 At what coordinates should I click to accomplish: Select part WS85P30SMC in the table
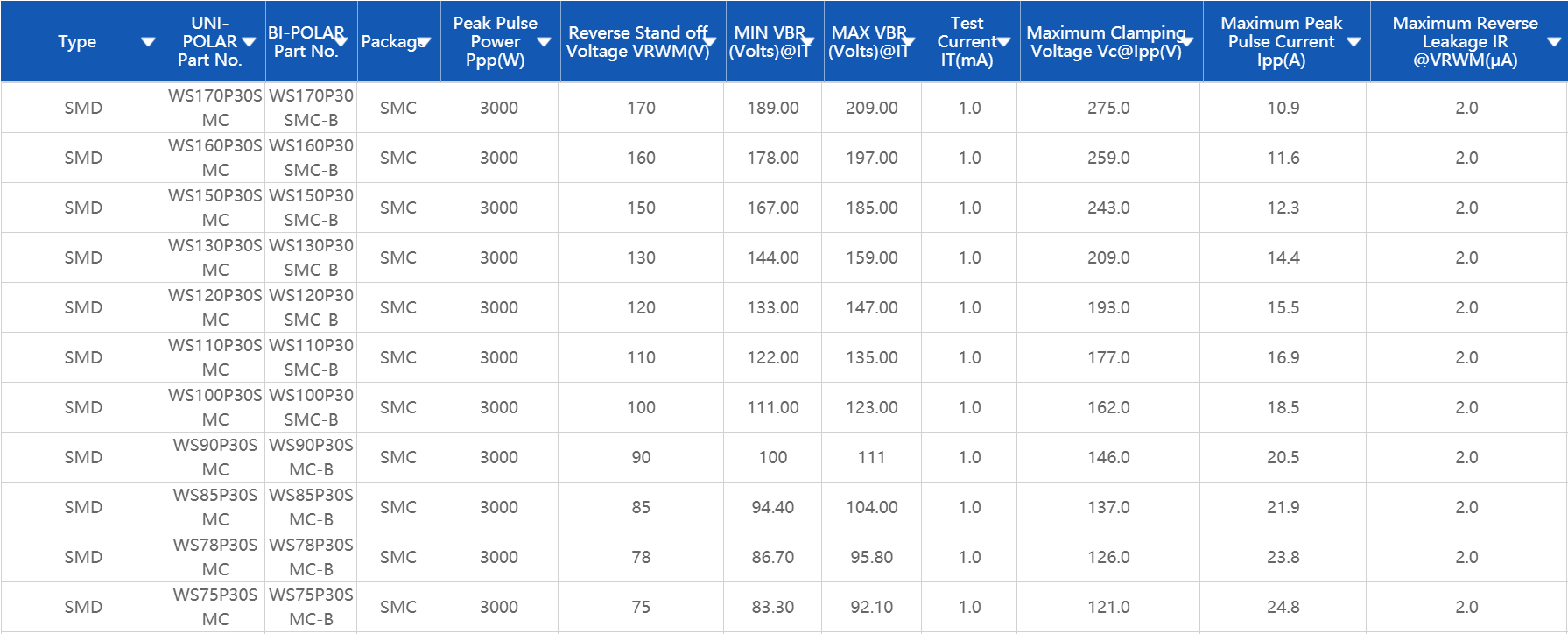coord(215,507)
